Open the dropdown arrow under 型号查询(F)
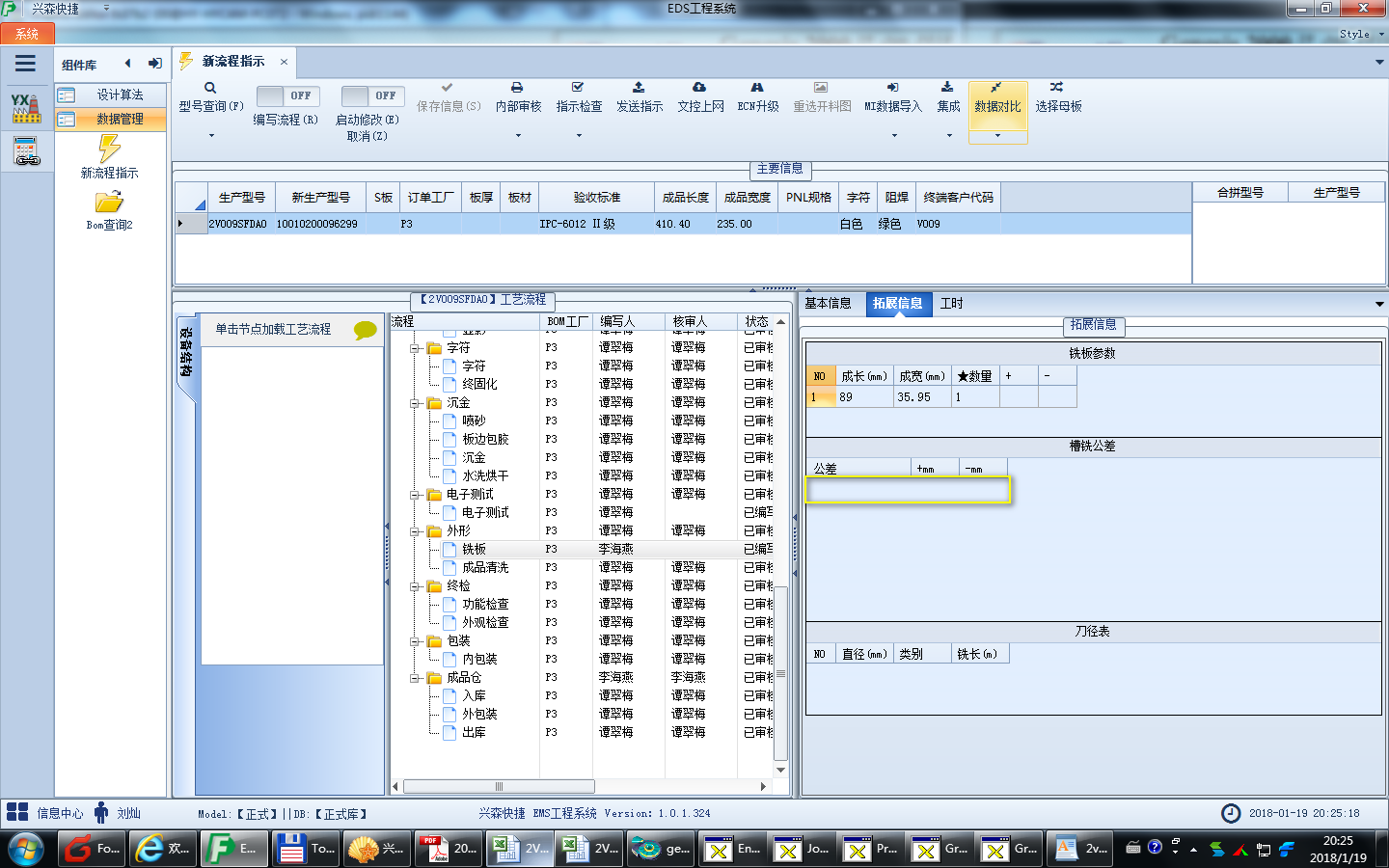Viewport: 1389px width, 868px height. [211, 136]
